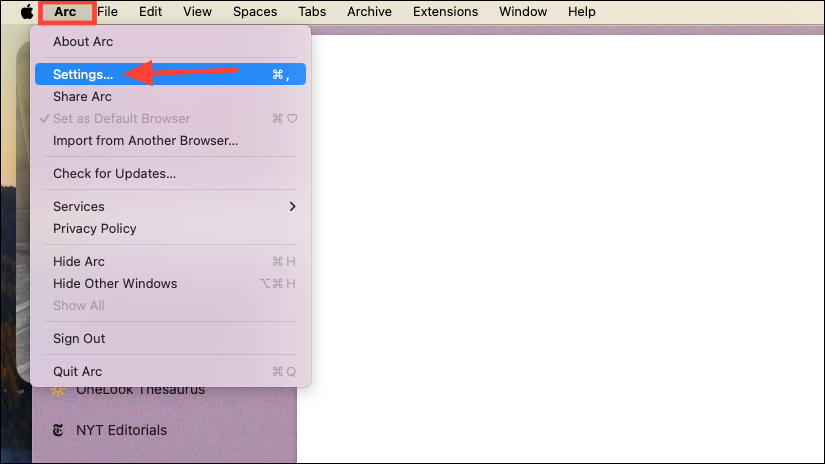Open the Help menu

click(581, 12)
